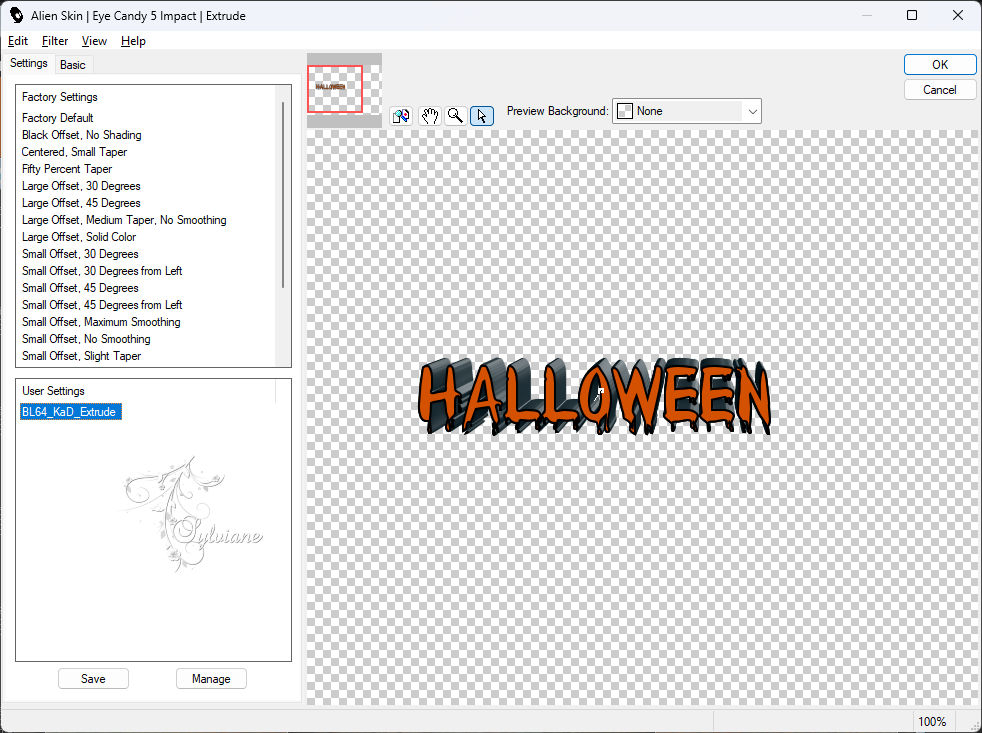Image resolution: width=982 pixels, height=733 pixels.
Task: Select Small Offset, Slight Taper preset
Action: click(x=81, y=355)
